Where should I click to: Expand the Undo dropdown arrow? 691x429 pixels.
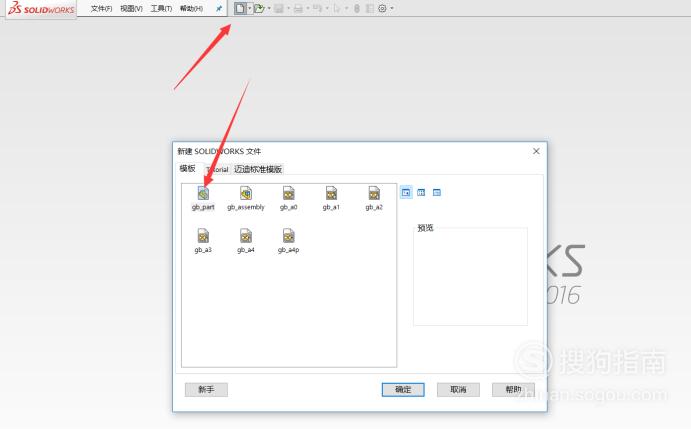[x=327, y=8]
